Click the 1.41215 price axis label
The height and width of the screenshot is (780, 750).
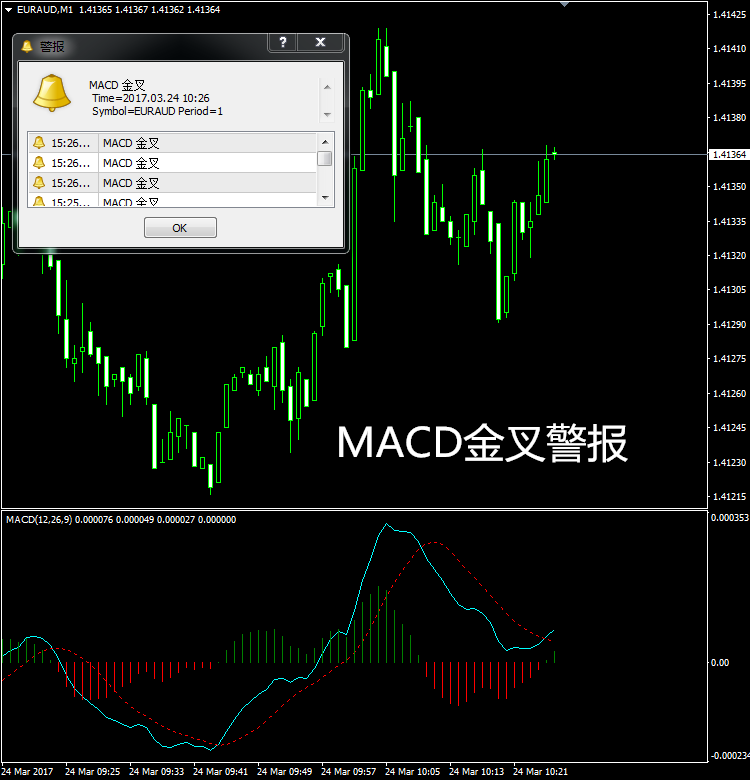(x=730, y=496)
